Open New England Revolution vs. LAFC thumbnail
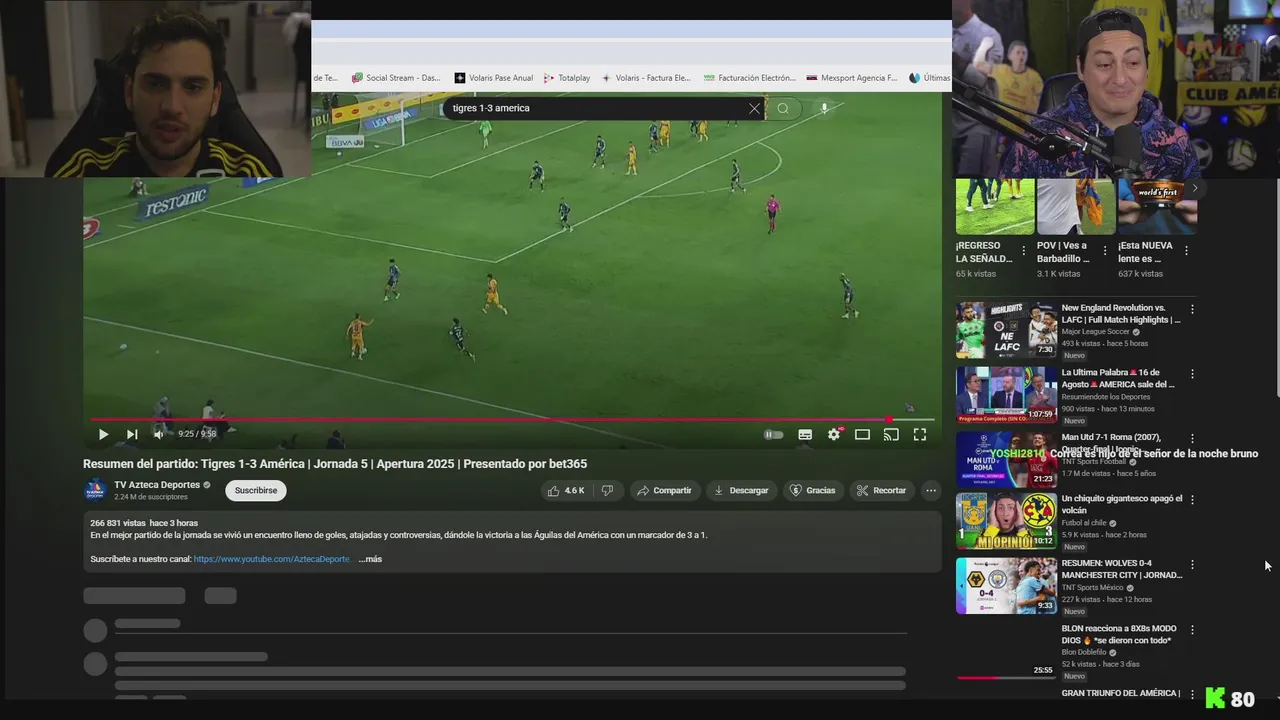Viewport: 1280px width, 720px height. tap(1006, 330)
